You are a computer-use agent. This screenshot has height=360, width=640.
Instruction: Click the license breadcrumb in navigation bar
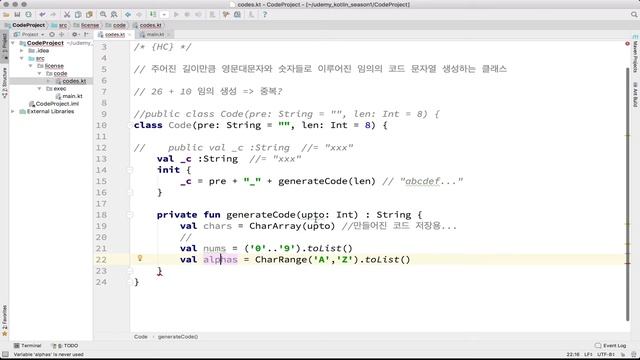click(86, 25)
